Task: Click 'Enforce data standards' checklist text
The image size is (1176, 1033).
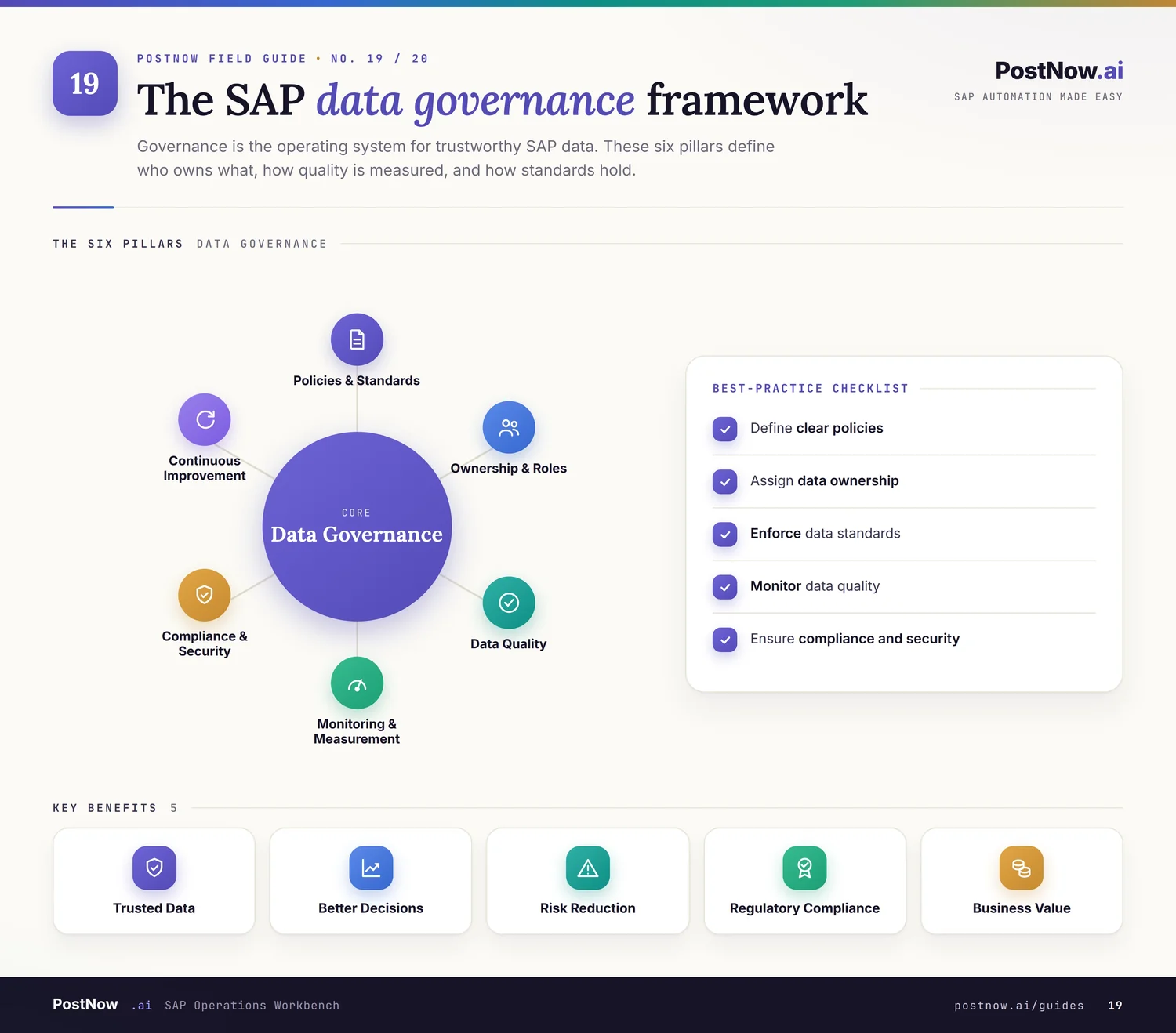Action: (826, 533)
